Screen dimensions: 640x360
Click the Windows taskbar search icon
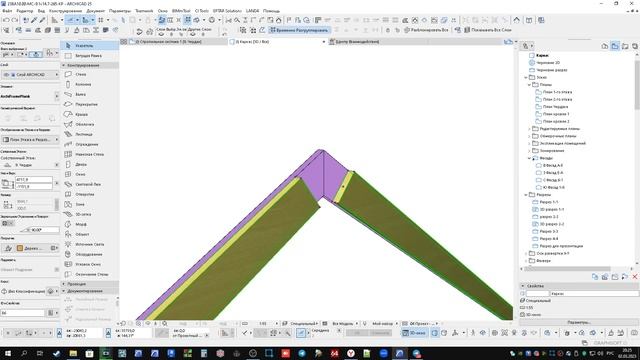click(24, 353)
